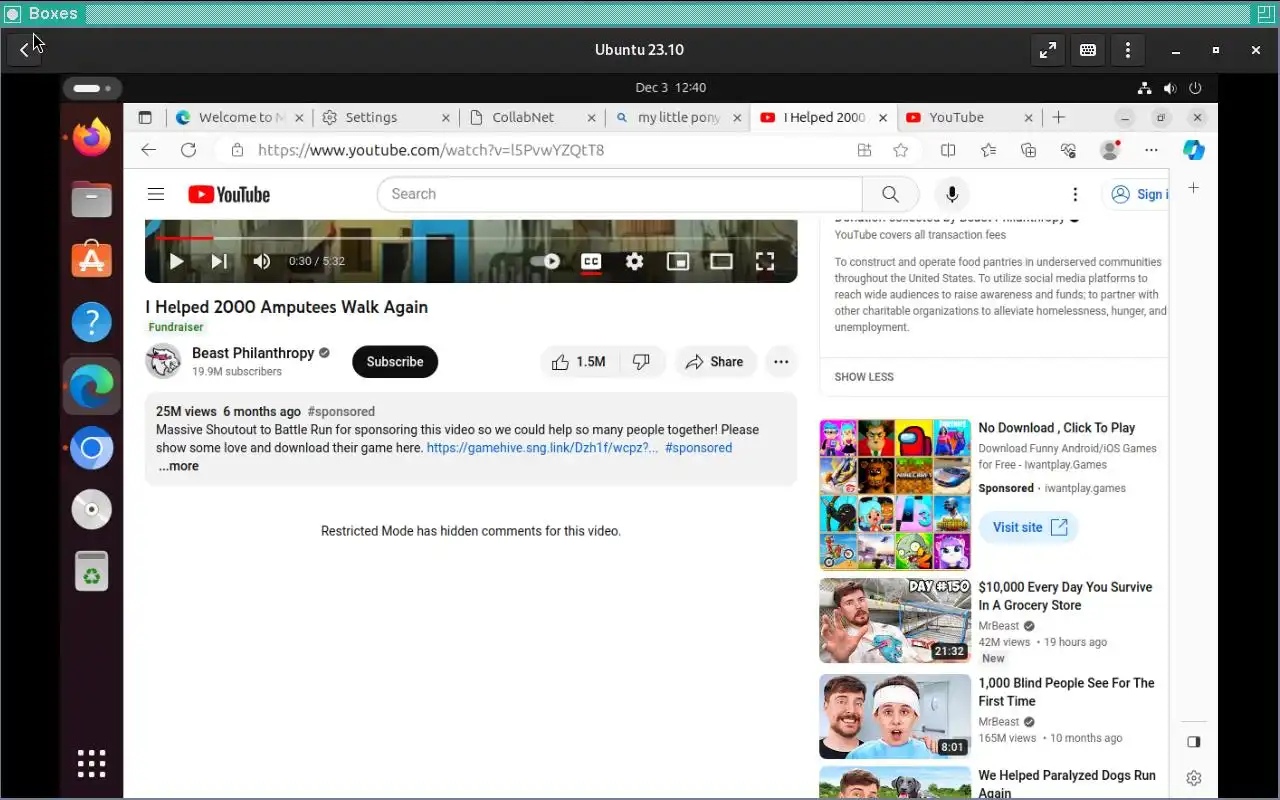Play the video with the play button

point(176,262)
